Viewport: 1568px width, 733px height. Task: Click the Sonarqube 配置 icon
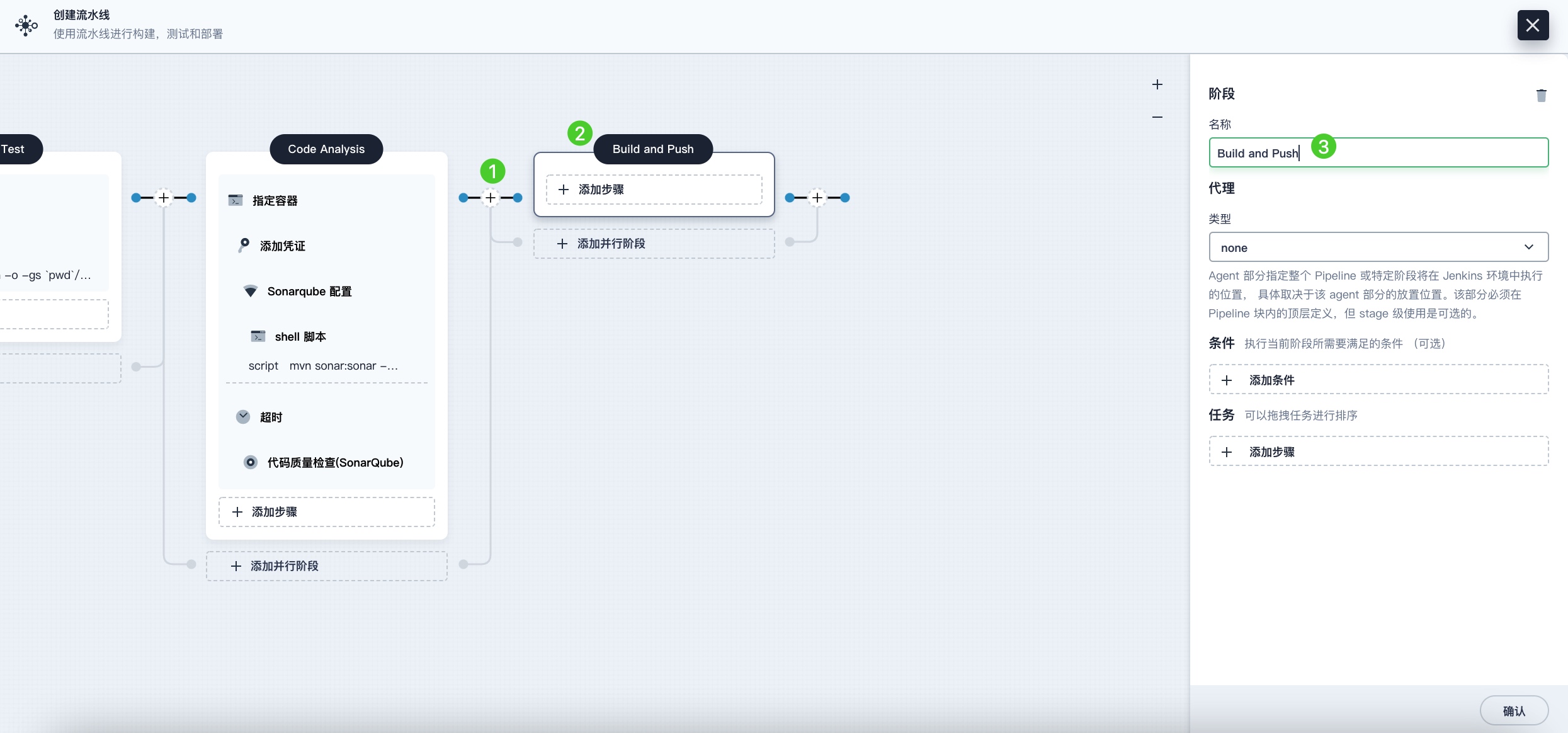pyautogui.click(x=248, y=291)
